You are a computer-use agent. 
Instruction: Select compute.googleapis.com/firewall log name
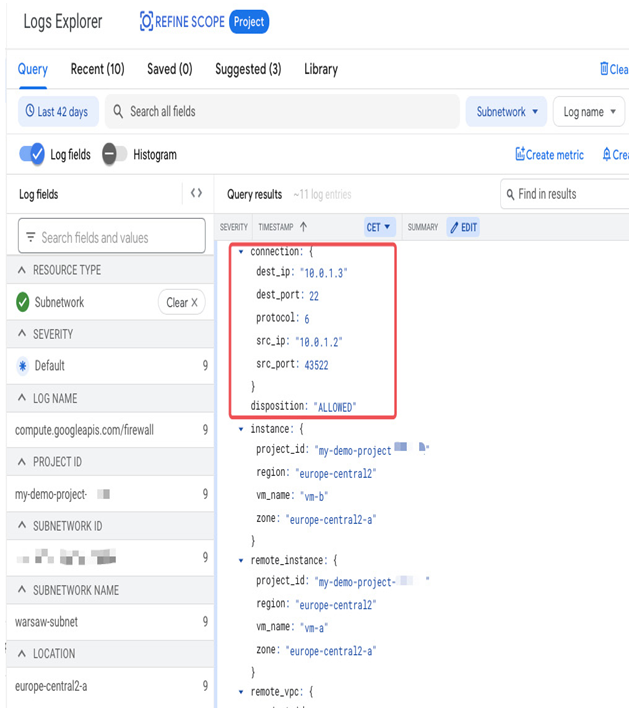111,430
